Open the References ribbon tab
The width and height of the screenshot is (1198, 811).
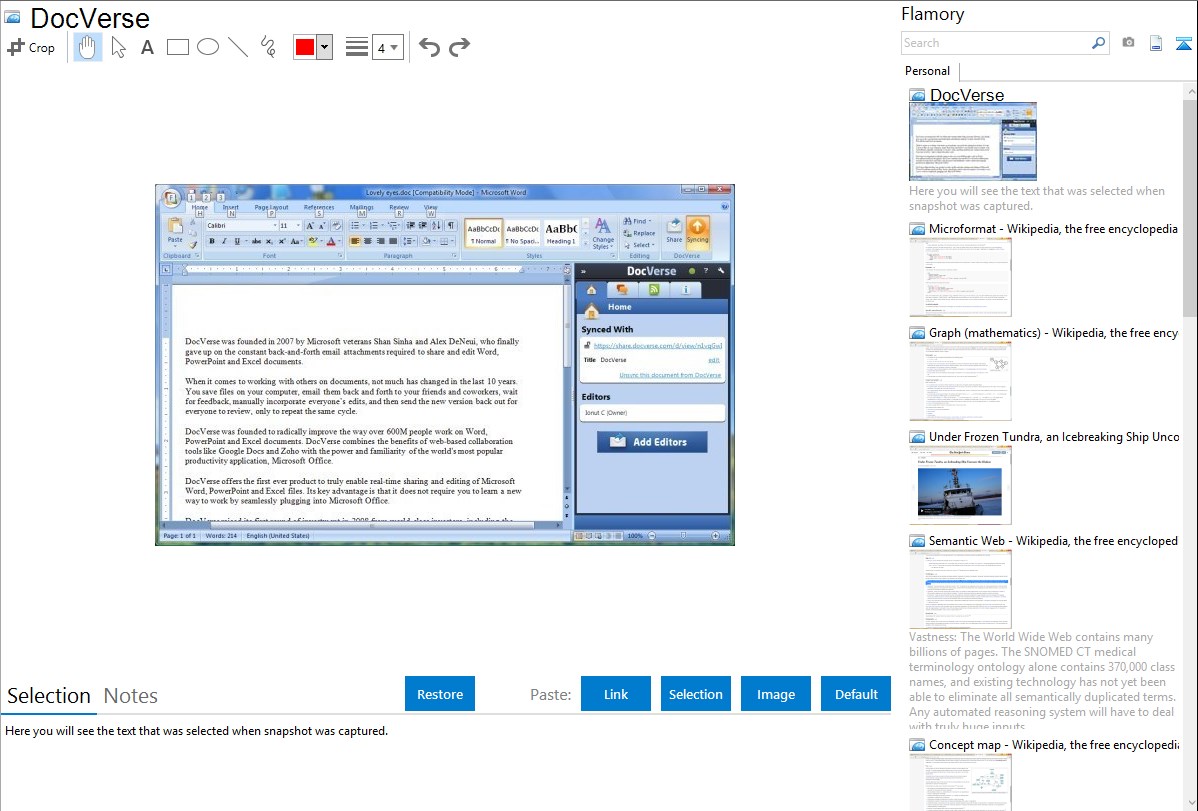[319, 207]
